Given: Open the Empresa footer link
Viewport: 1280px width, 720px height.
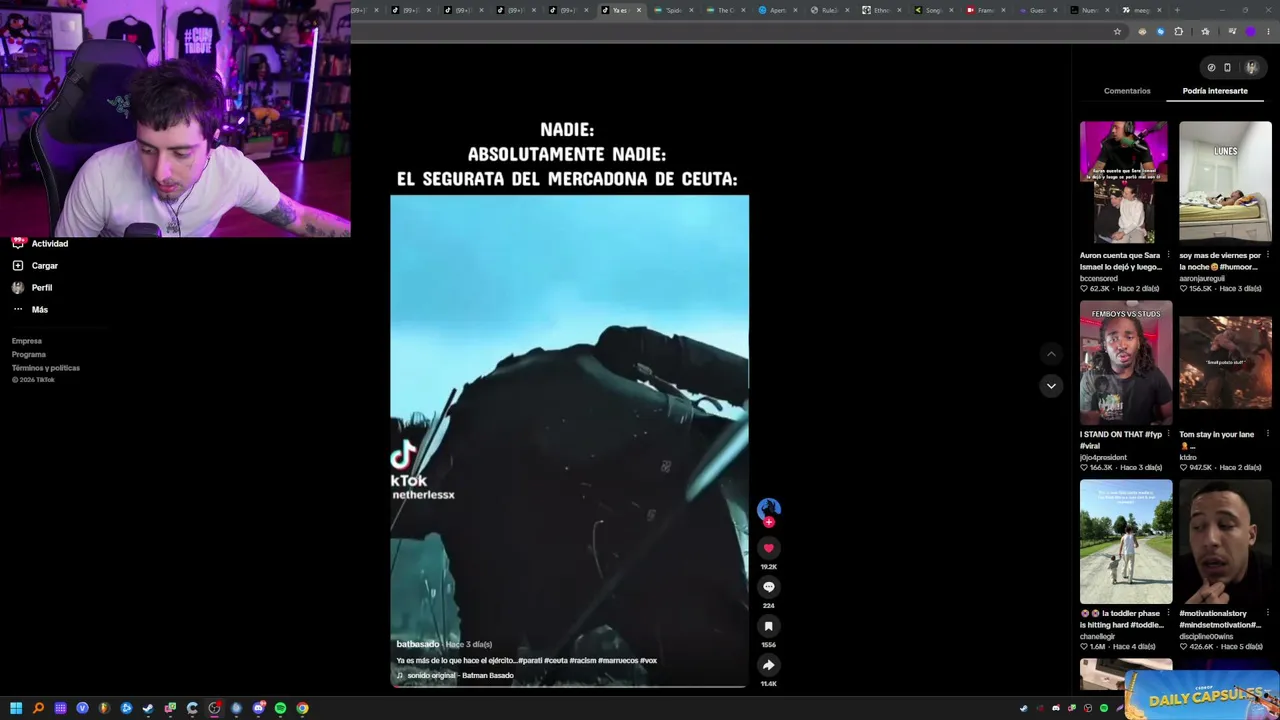Looking at the screenshot, I should (27, 341).
